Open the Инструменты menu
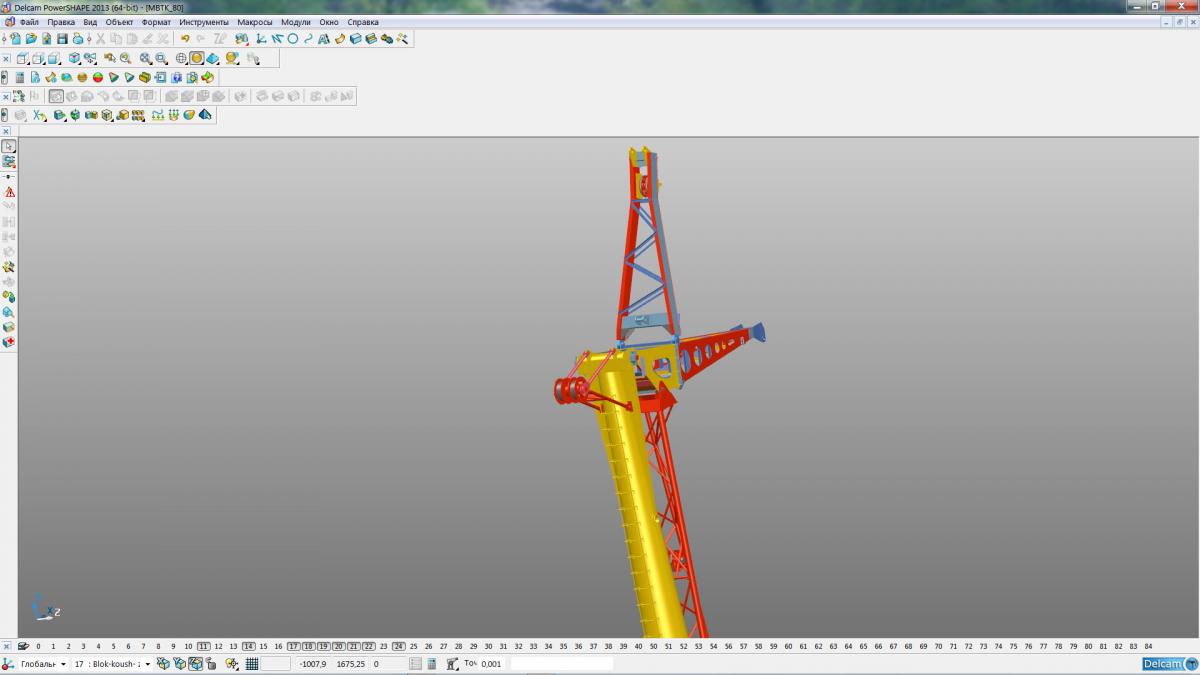Screen dimensions: 1200x675 pyautogui.click(x=204, y=22)
